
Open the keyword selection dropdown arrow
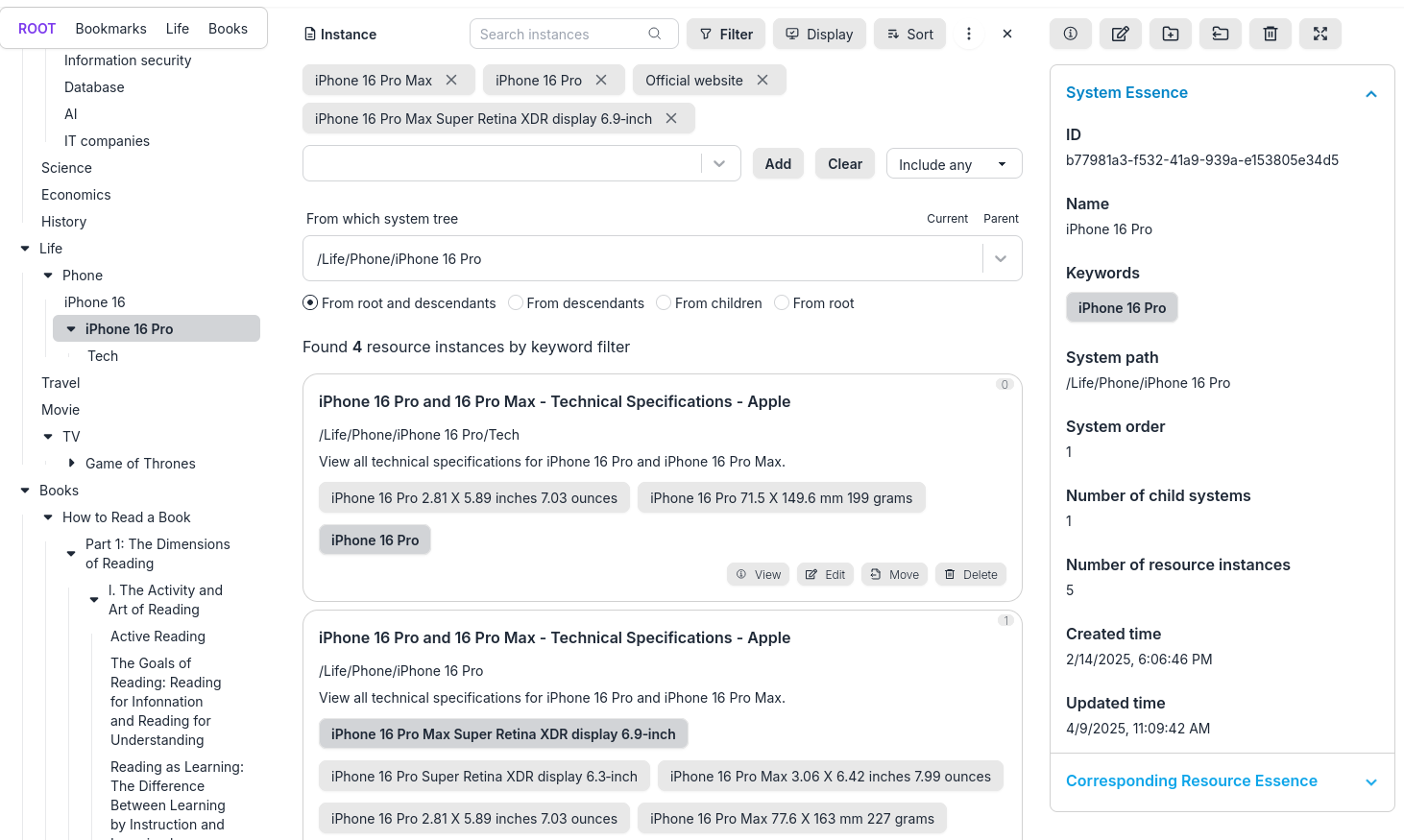719,163
